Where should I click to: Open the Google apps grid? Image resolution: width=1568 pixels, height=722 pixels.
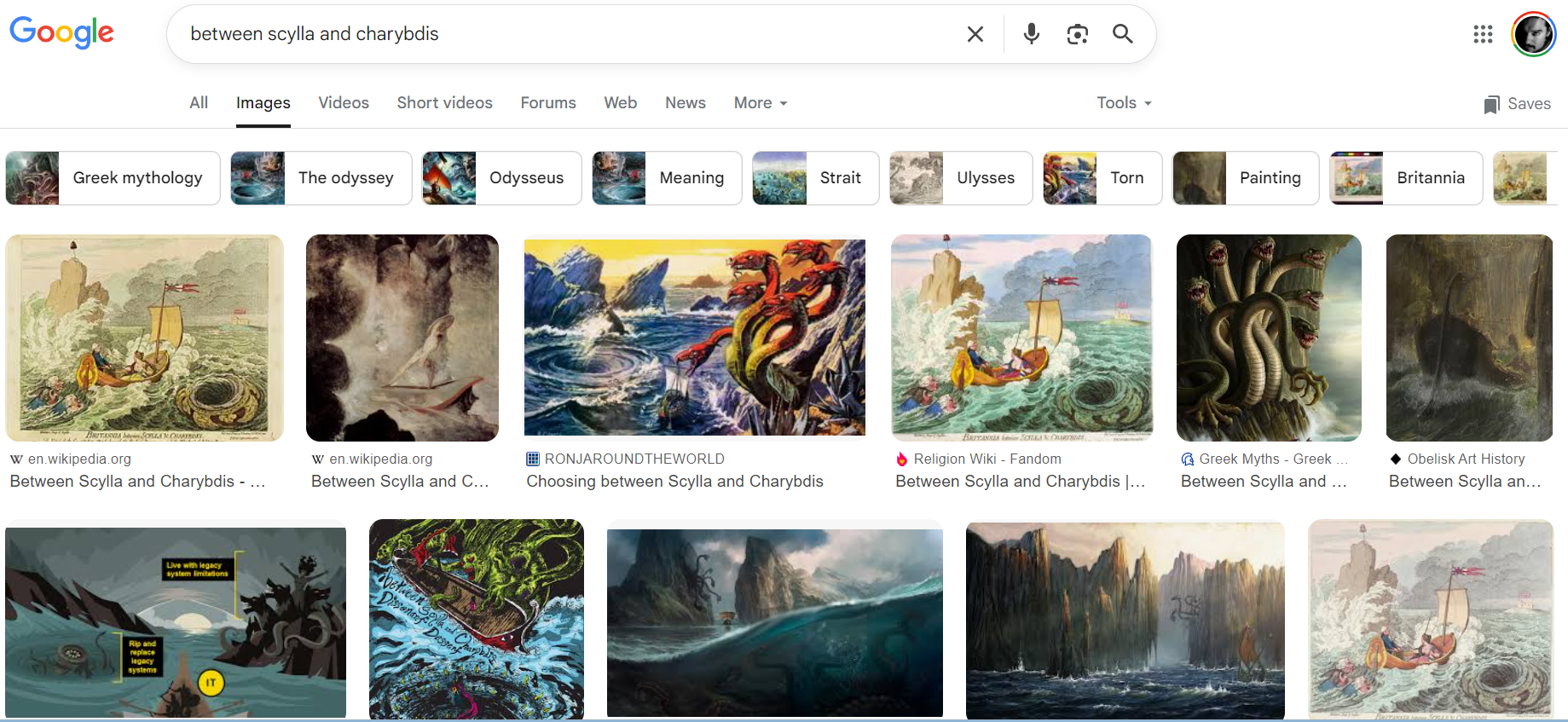1483,34
